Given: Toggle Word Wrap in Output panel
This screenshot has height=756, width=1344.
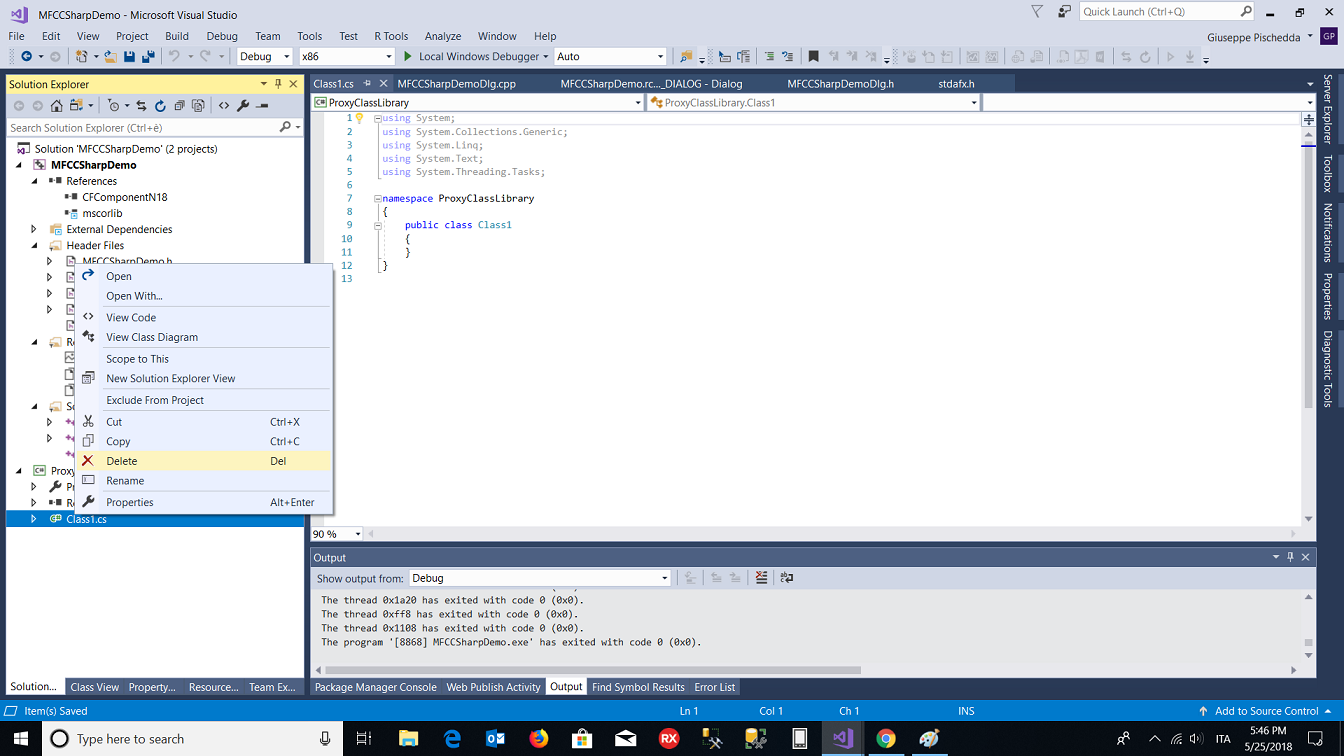Looking at the screenshot, I should coord(787,578).
